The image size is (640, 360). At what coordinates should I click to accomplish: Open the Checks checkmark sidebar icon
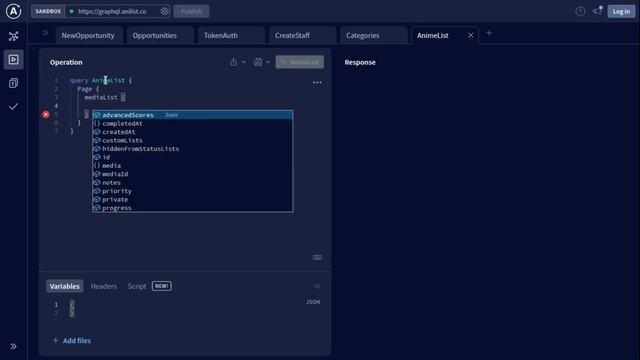13,107
